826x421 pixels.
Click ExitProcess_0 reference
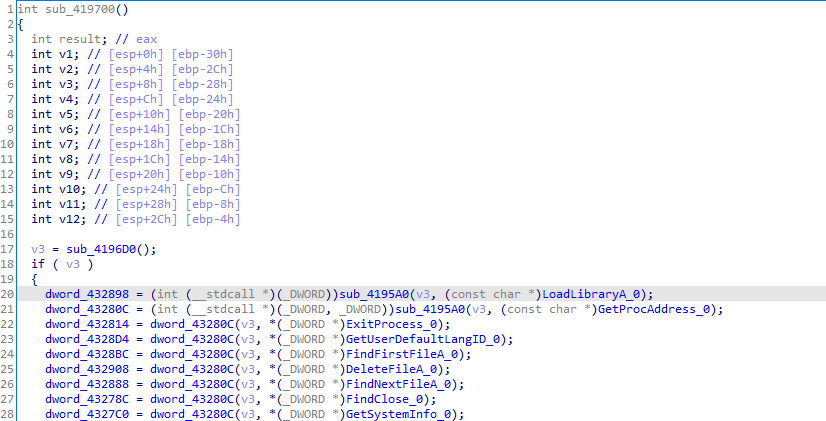[x=391, y=324]
